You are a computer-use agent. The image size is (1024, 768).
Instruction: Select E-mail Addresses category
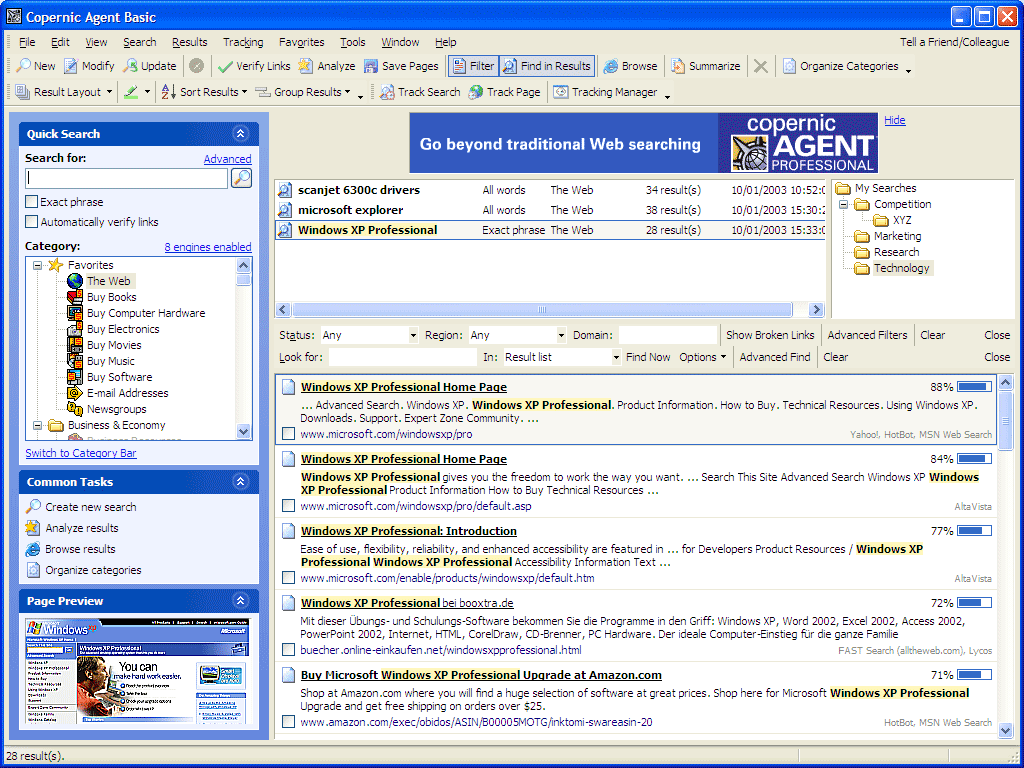[x=127, y=393]
